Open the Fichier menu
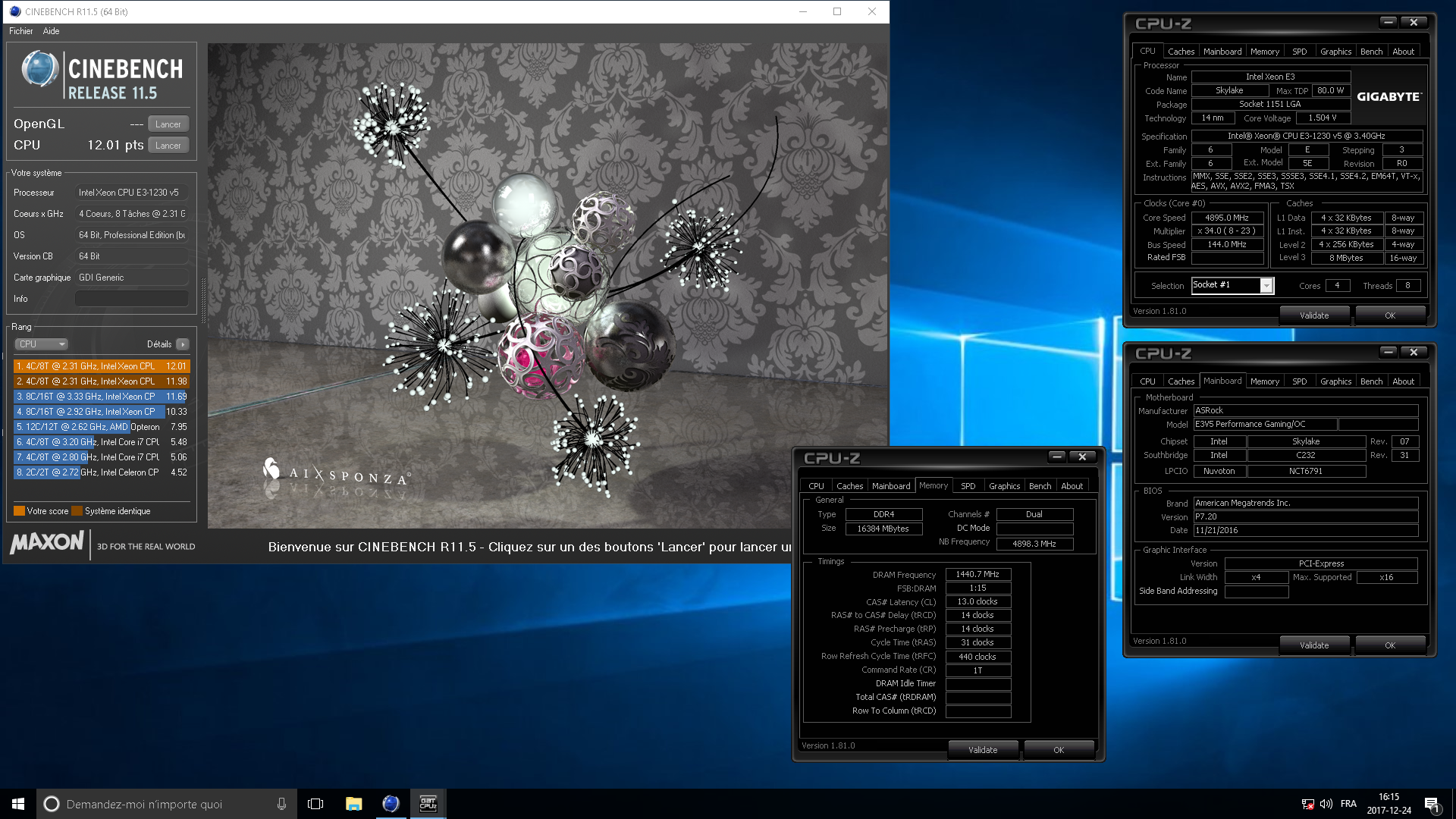The width and height of the screenshot is (1456, 819). tap(20, 31)
